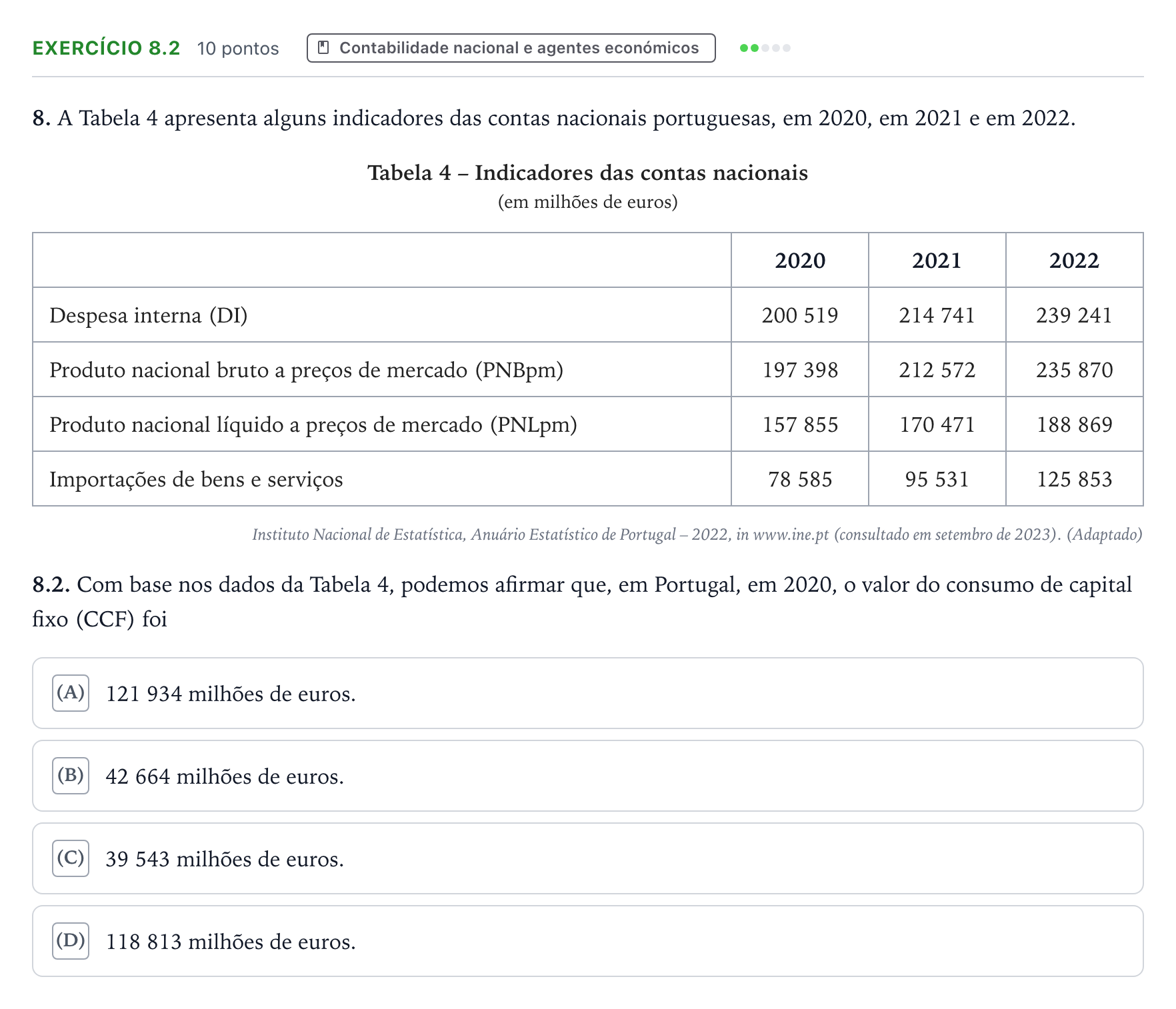Click the 2020 column header
The width and height of the screenshot is (1176, 1009).
[800, 261]
